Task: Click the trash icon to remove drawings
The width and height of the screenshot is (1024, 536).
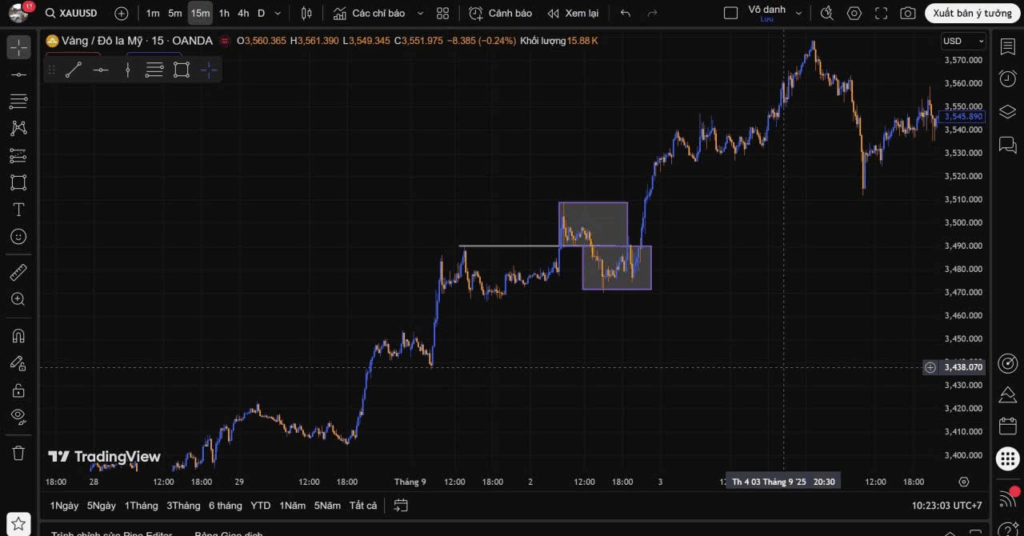Action: click(18, 453)
